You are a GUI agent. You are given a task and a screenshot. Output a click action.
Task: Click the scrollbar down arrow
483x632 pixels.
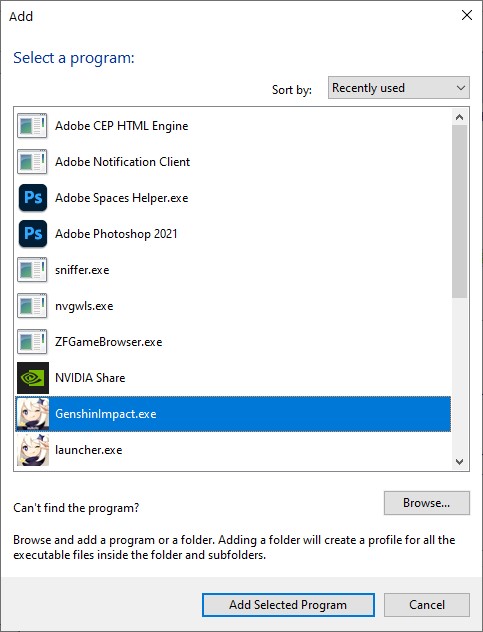pos(459,462)
